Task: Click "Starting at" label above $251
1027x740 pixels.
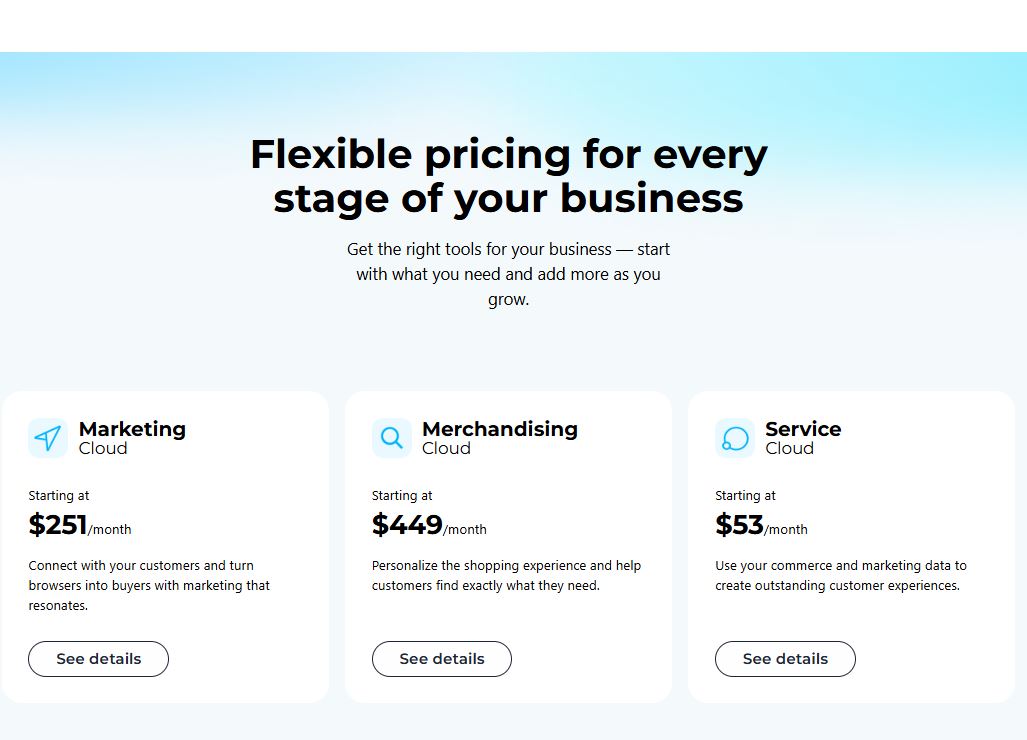Action: pos(59,495)
